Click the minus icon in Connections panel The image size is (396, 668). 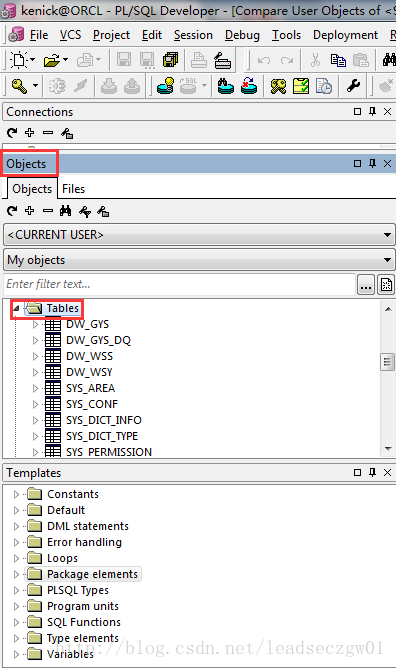(48, 133)
